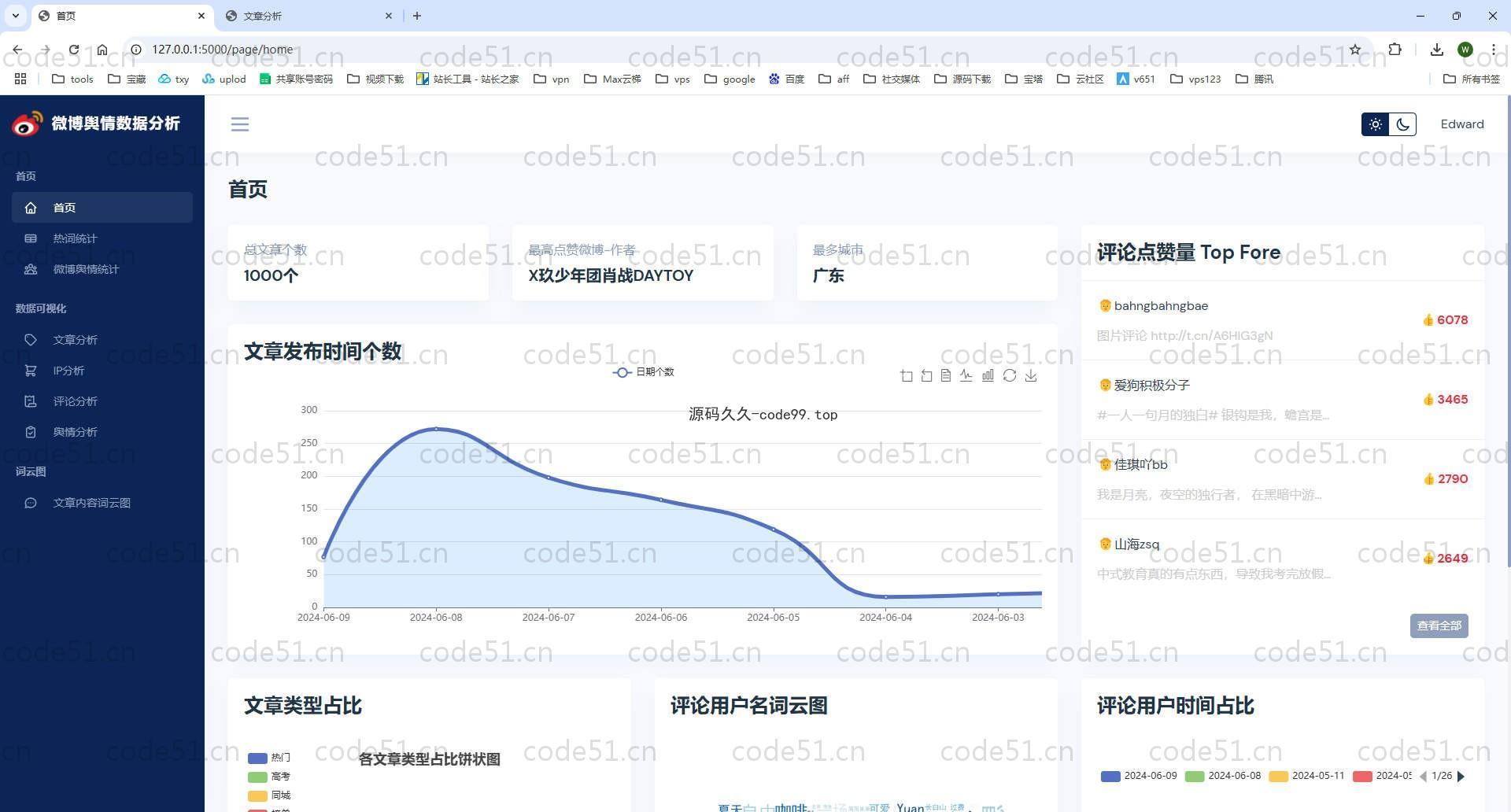Open IP分析 in the sidebar
1511x812 pixels.
point(102,371)
